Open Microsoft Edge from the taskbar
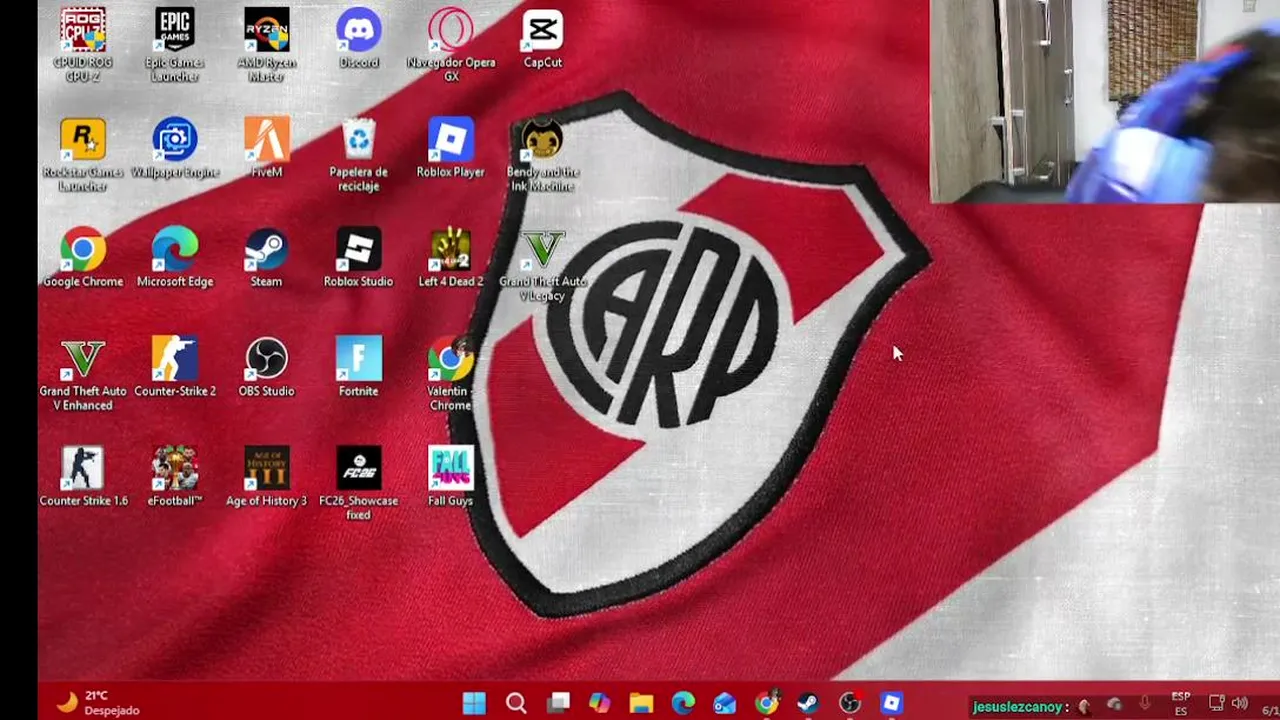 click(683, 703)
